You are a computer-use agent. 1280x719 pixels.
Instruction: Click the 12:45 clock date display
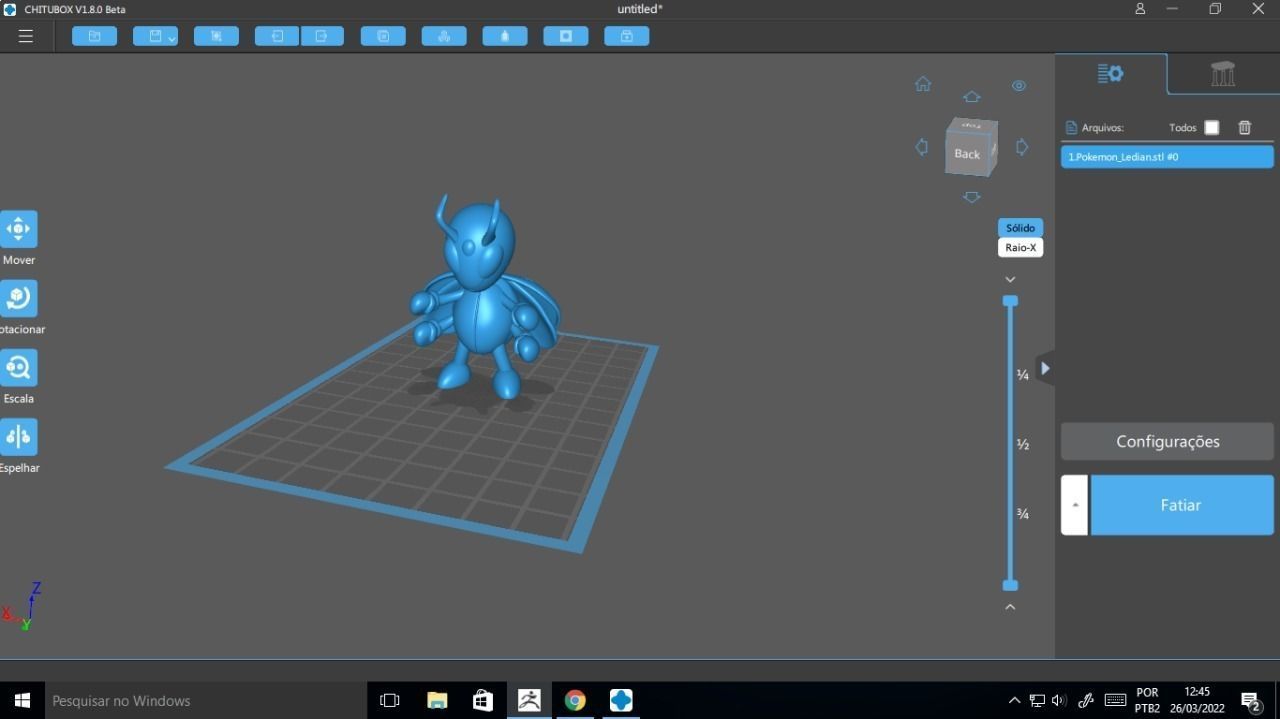pyautogui.click(x=1197, y=700)
